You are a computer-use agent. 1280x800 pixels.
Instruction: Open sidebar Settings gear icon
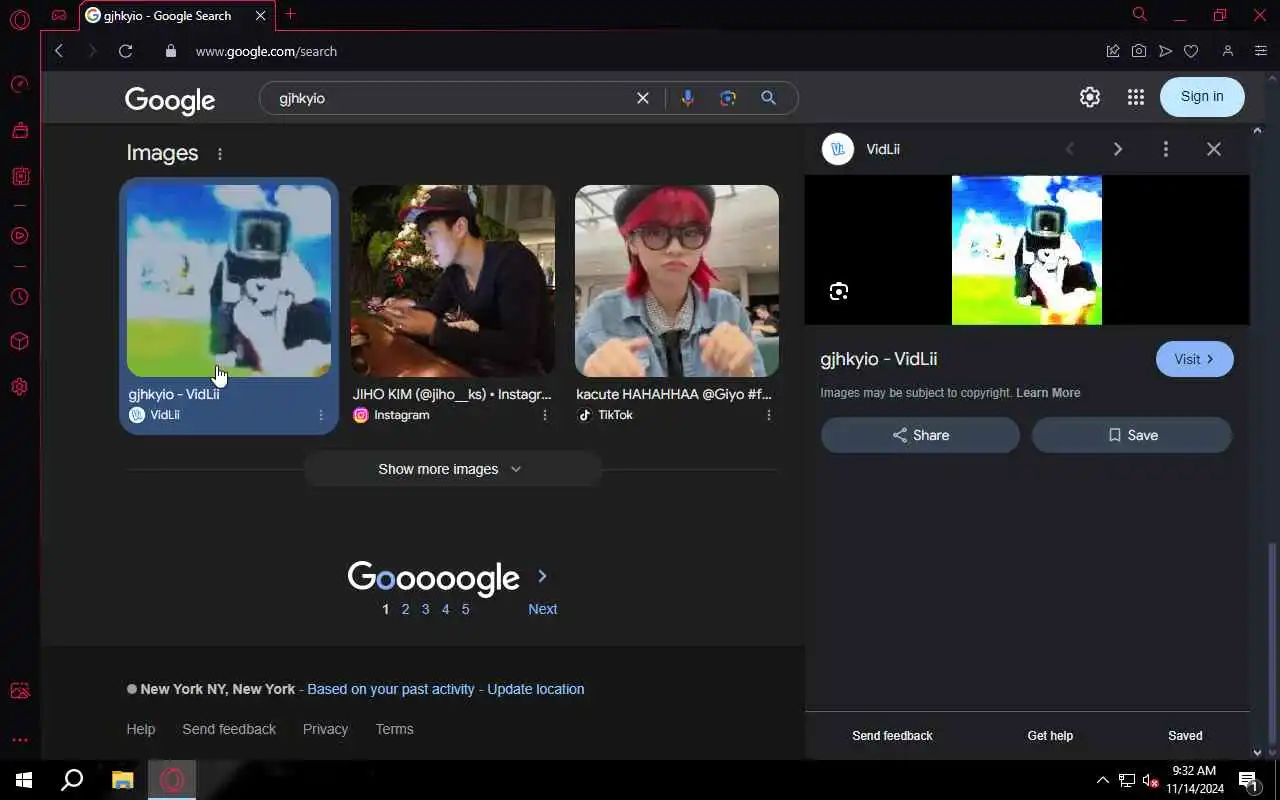point(19,387)
